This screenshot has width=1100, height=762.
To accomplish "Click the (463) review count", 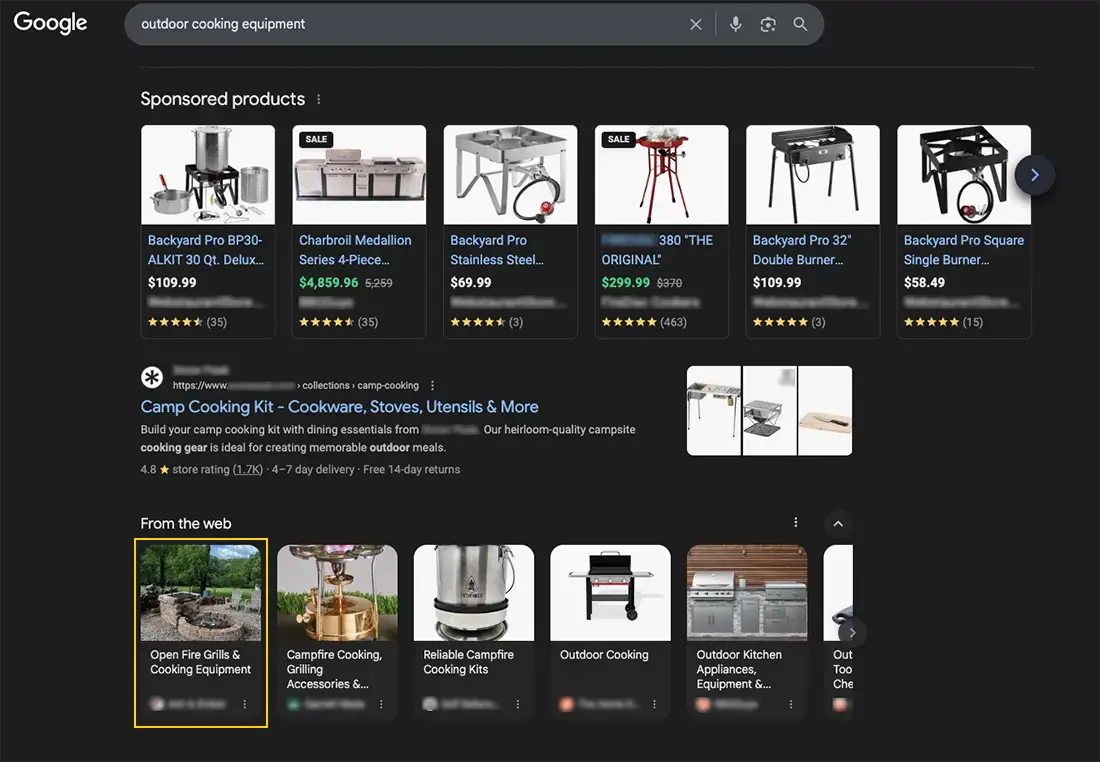I will [x=673, y=322].
